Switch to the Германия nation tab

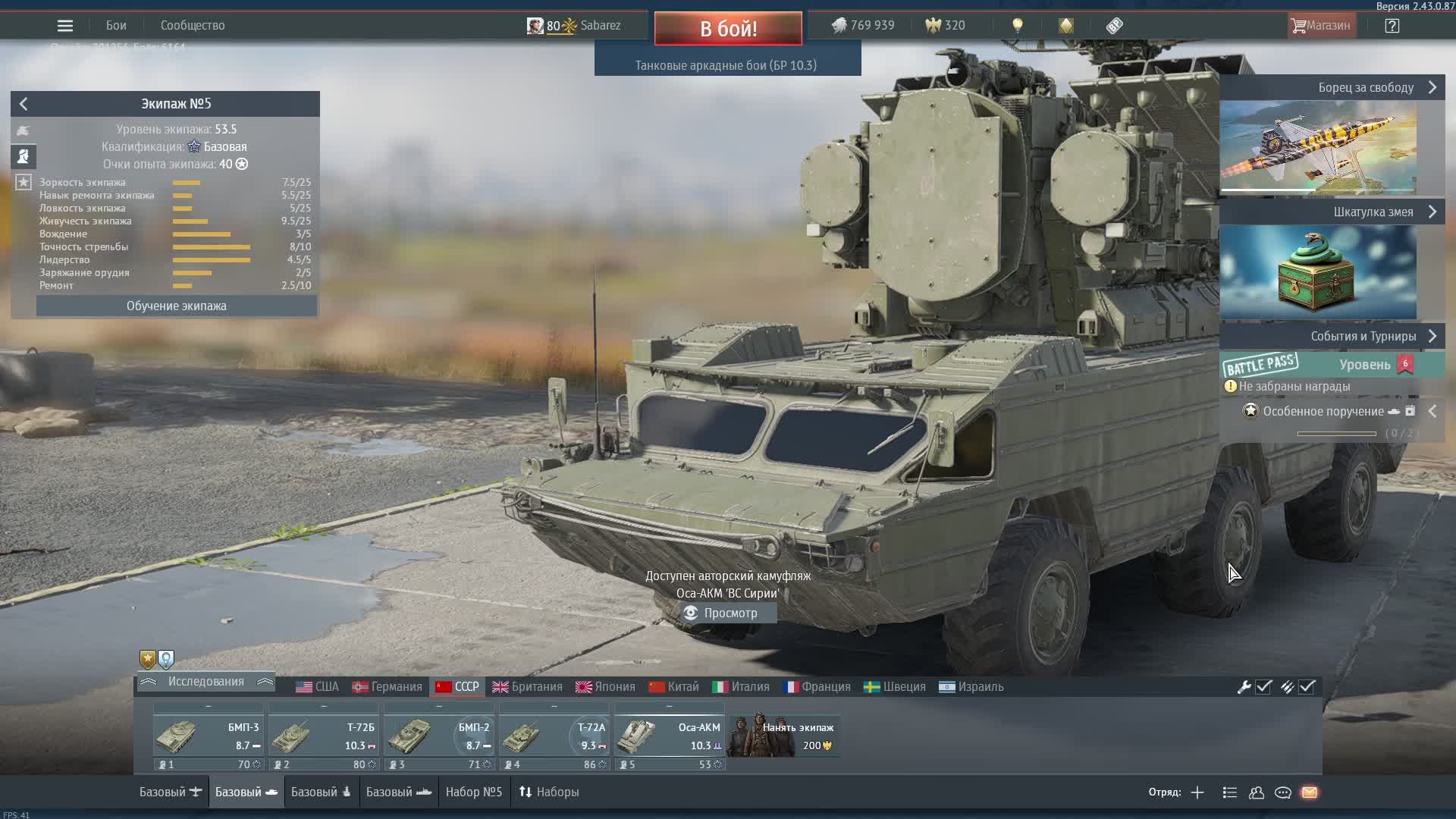coord(387,687)
